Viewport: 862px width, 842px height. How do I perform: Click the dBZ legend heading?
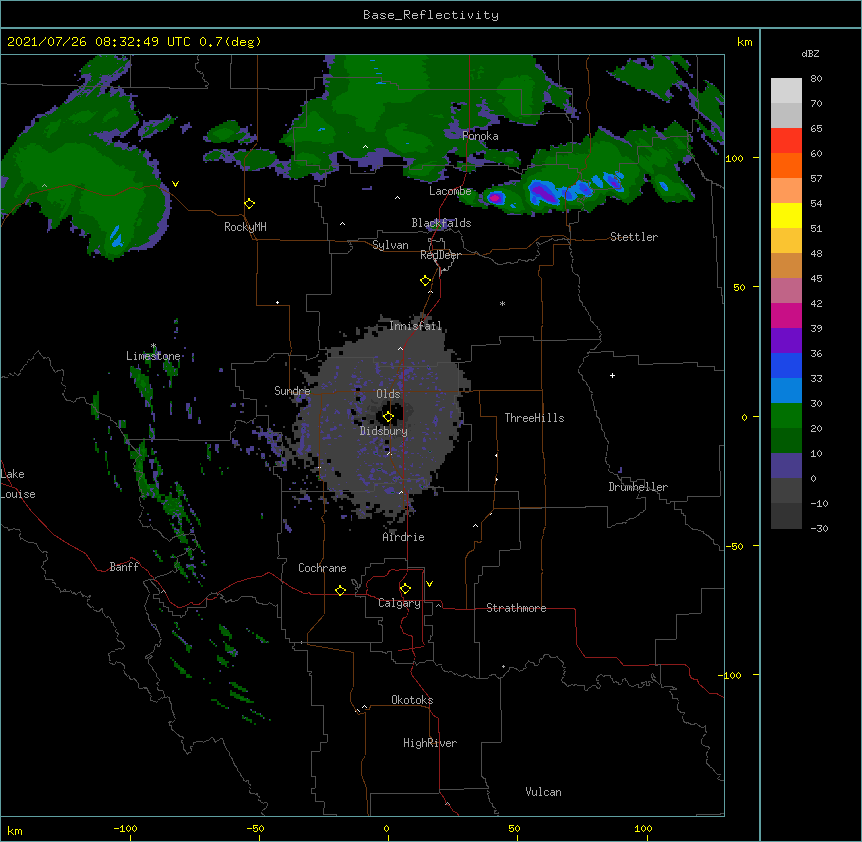pyautogui.click(x=810, y=54)
